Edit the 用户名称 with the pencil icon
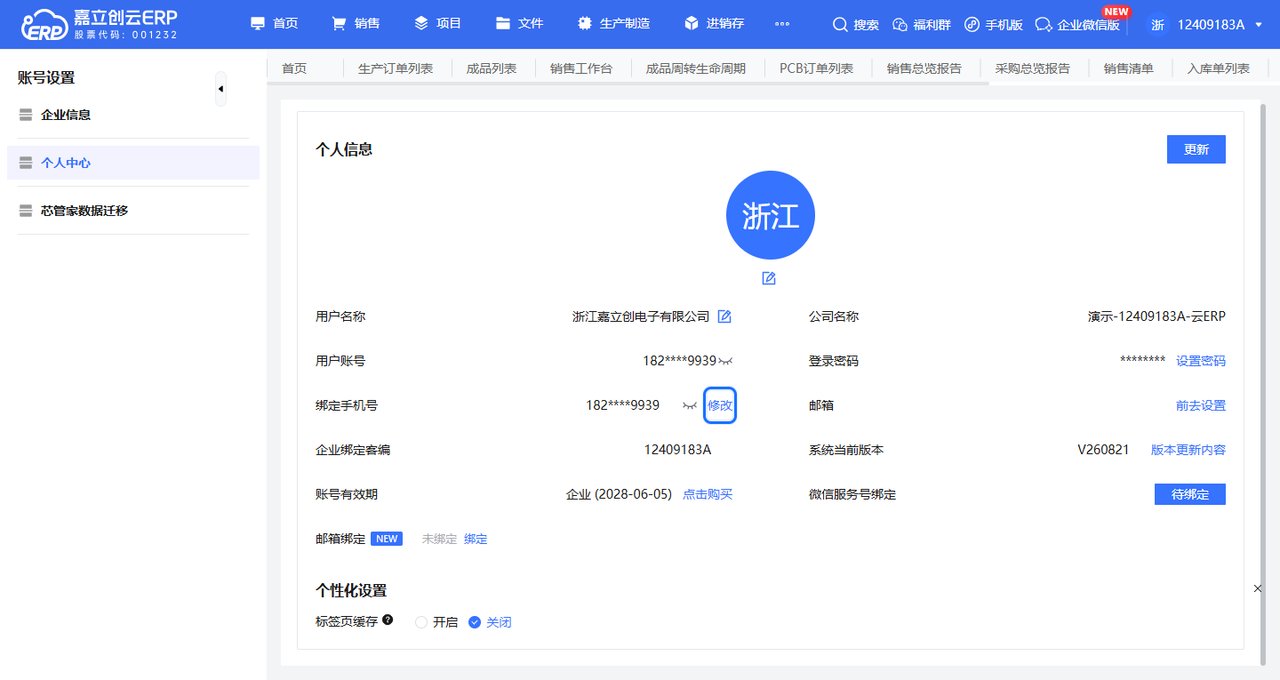This screenshot has height=680, width=1280. (725, 317)
